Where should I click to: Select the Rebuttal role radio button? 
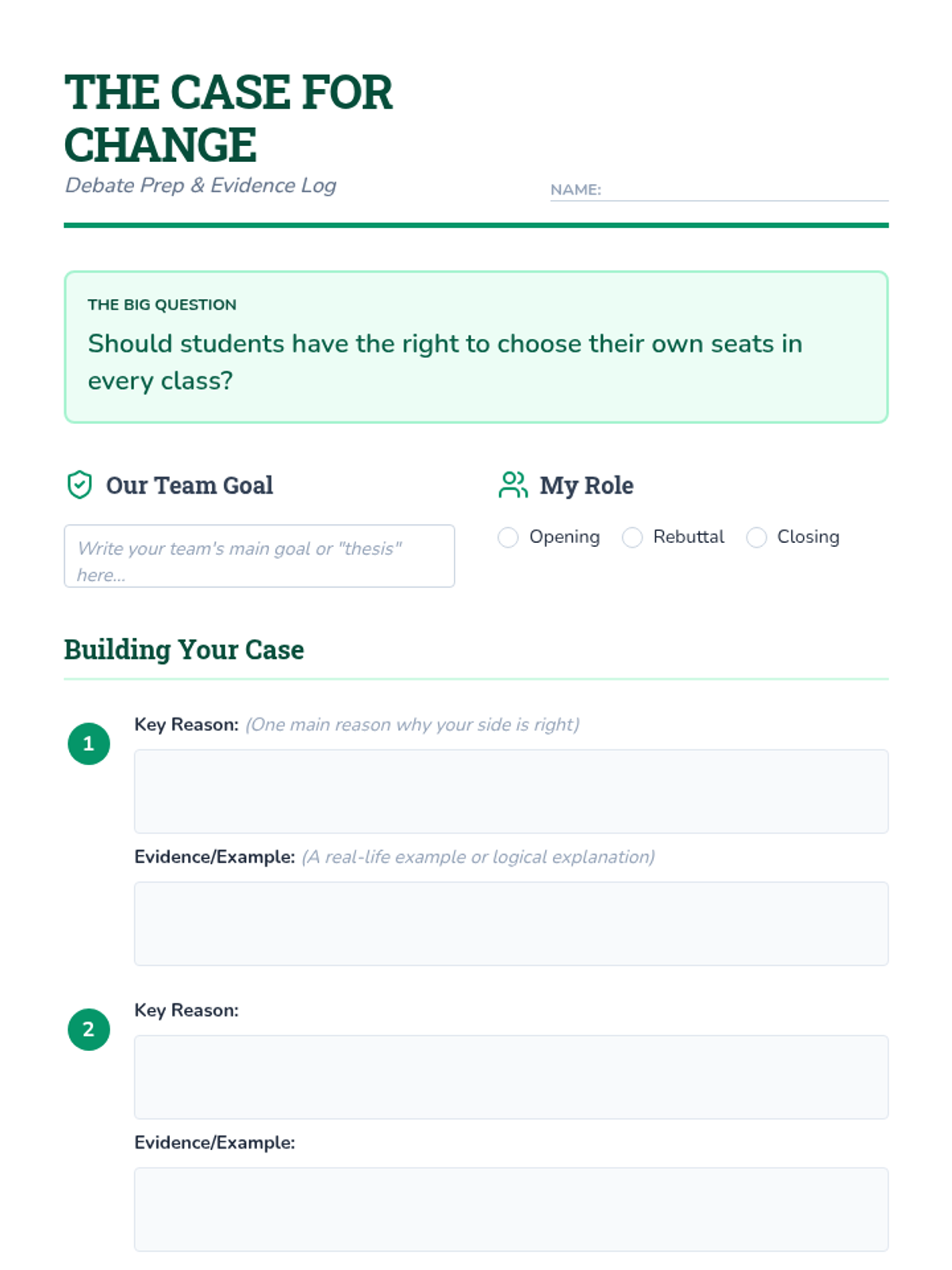pos(632,537)
